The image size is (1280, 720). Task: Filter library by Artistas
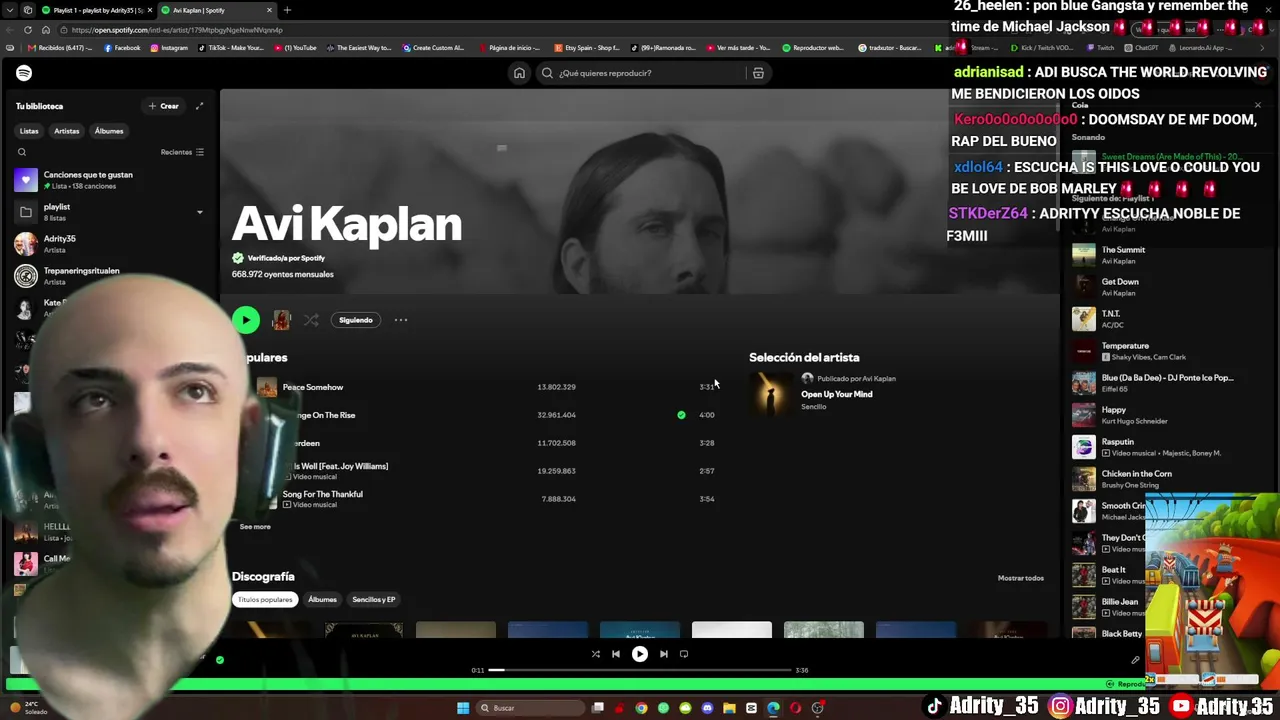pyautogui.click(x=67, y=131)
